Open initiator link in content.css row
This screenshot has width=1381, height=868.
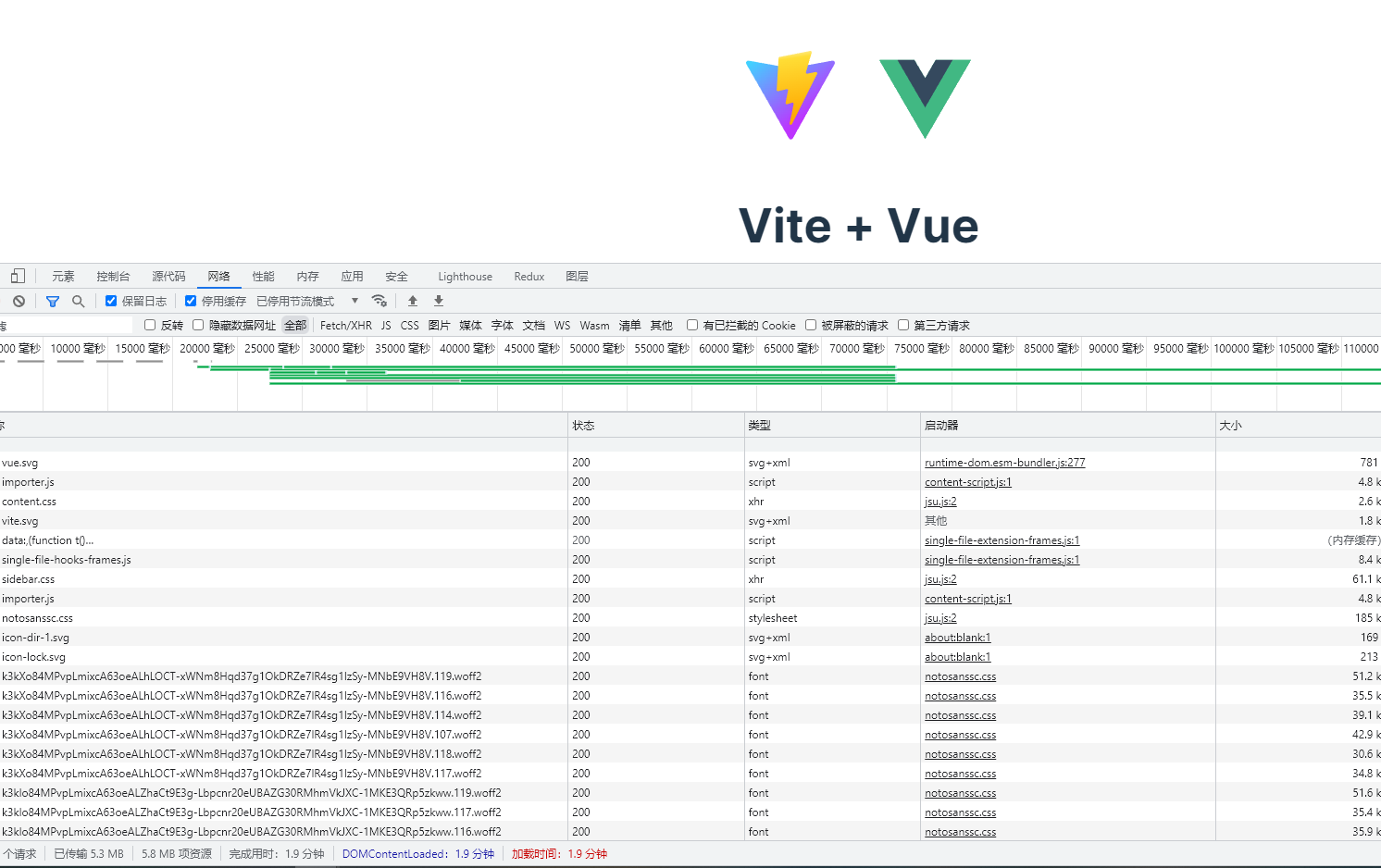pyautogui.click(x=940, y=501)
